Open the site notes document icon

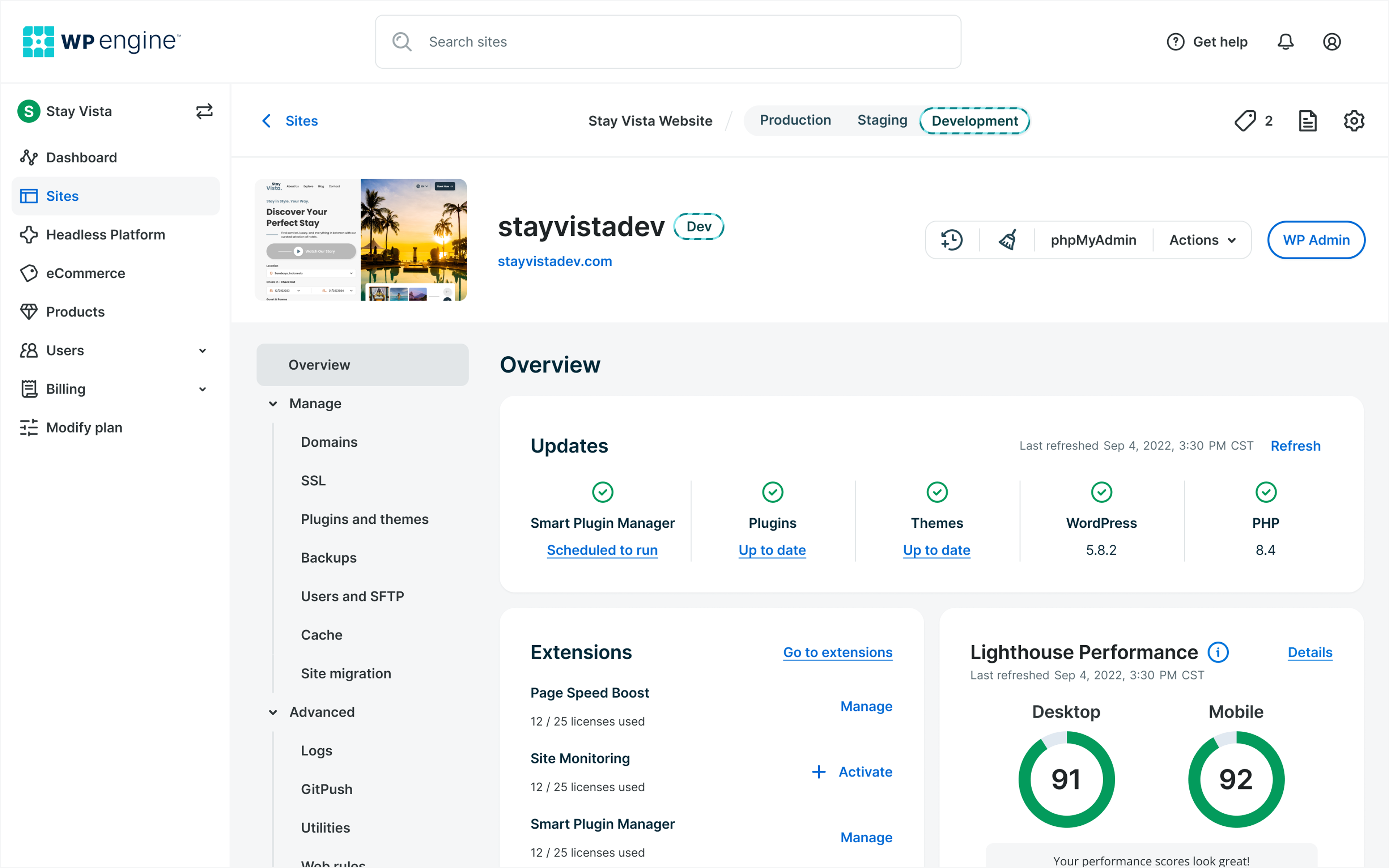click(x=1308, y=121)
